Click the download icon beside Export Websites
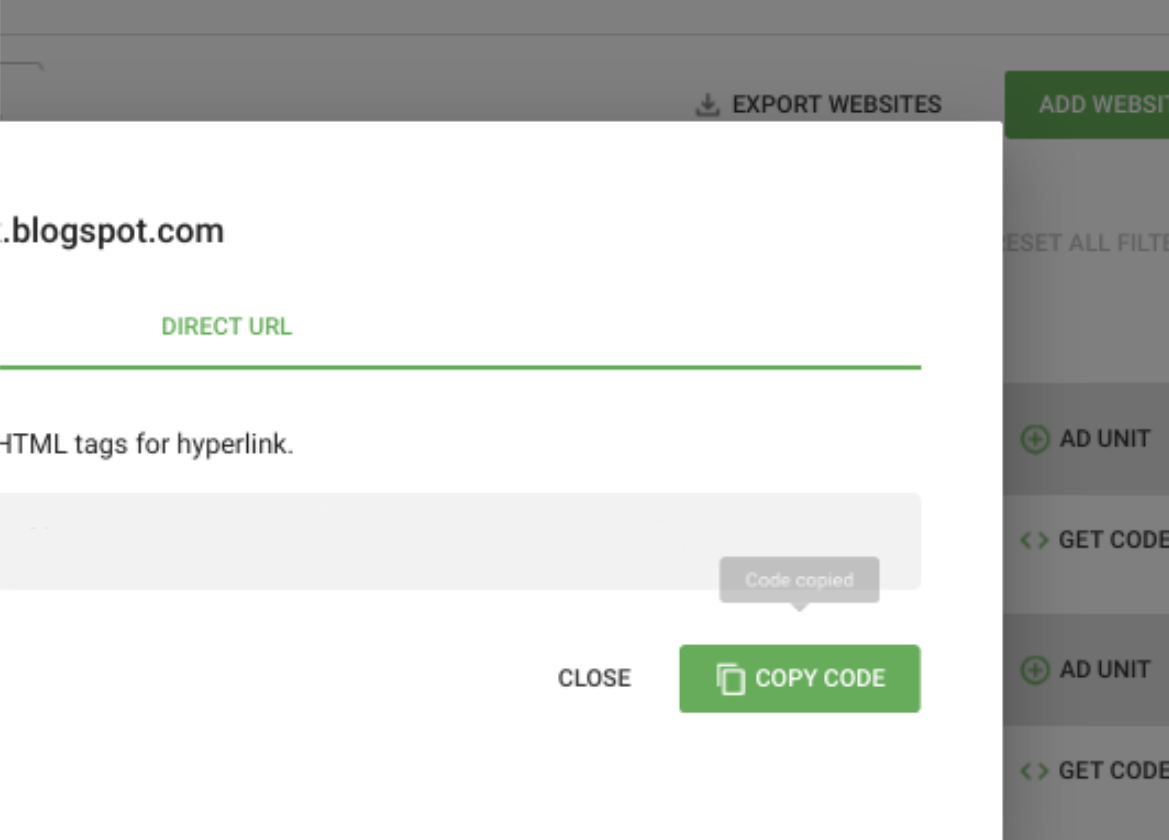This screenshot has width=1169, height=840. [707, 104]
